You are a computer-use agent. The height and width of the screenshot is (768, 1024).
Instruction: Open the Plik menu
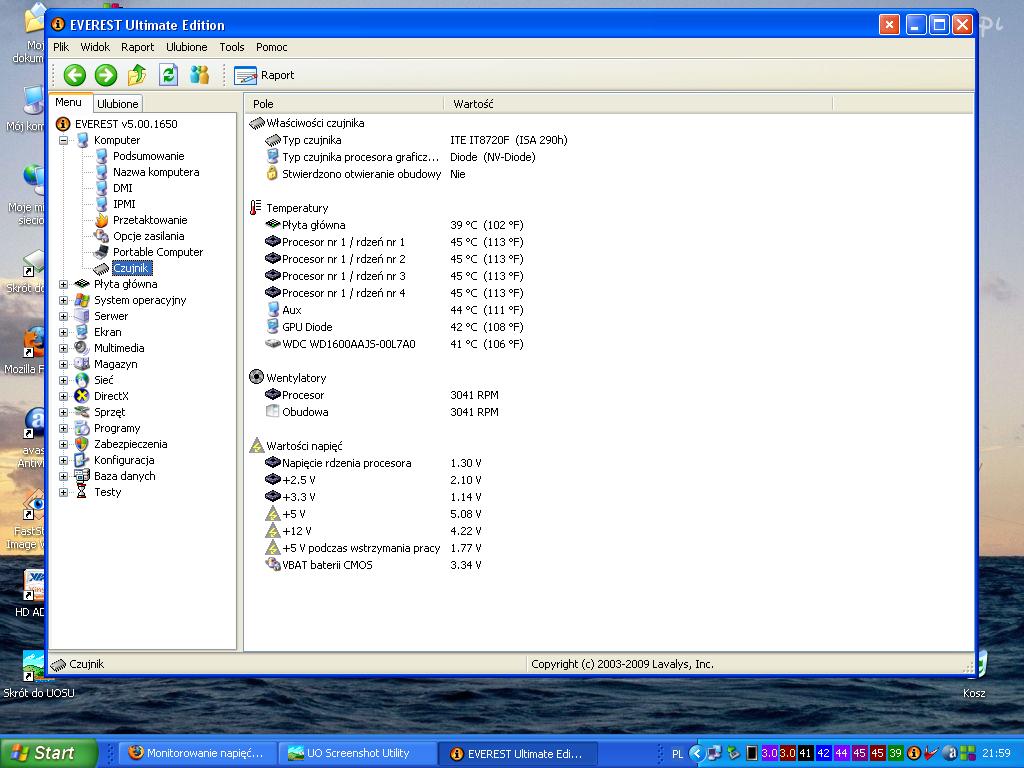pyautogui.click(x=61, y=47)
